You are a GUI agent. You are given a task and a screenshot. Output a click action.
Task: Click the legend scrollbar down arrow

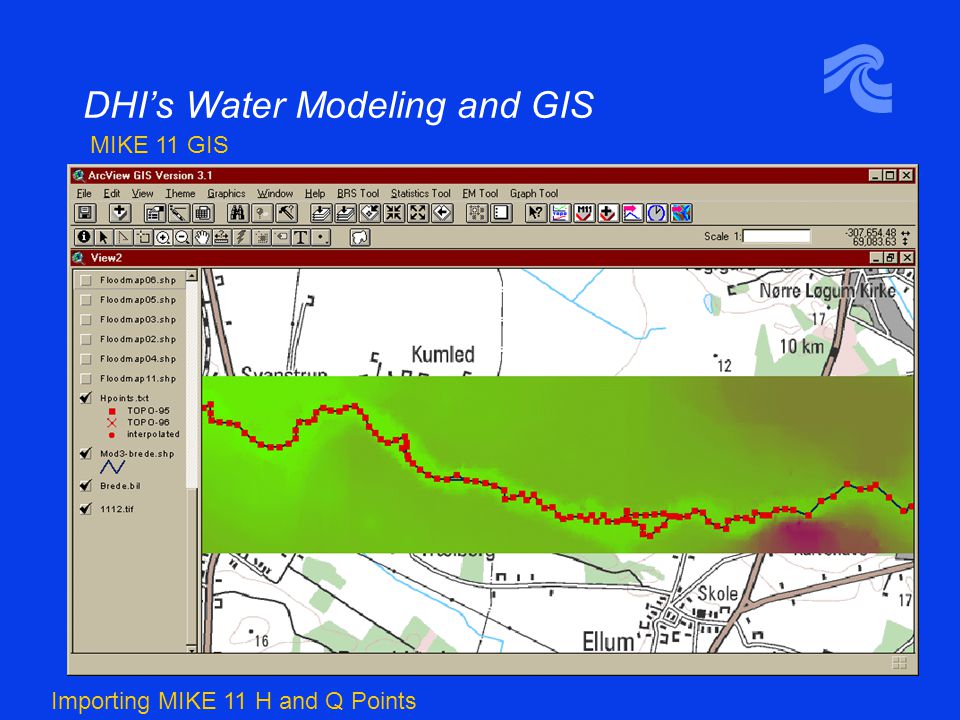(191, 648)
